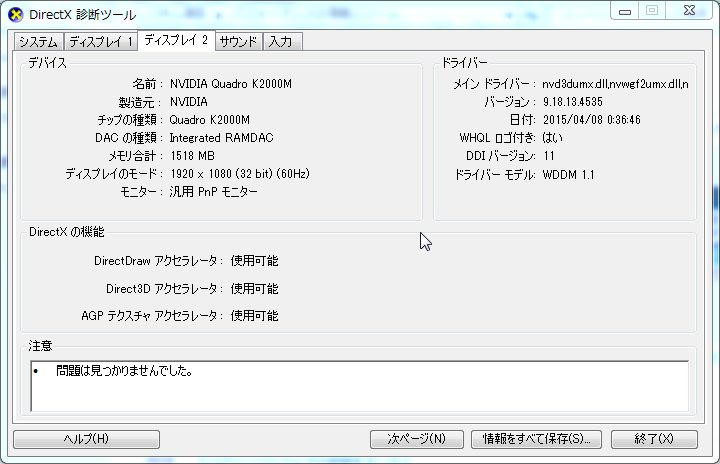Click the DAC の種類 label
The width and height of the screenshot is (720, 464).
click(129, 138)
